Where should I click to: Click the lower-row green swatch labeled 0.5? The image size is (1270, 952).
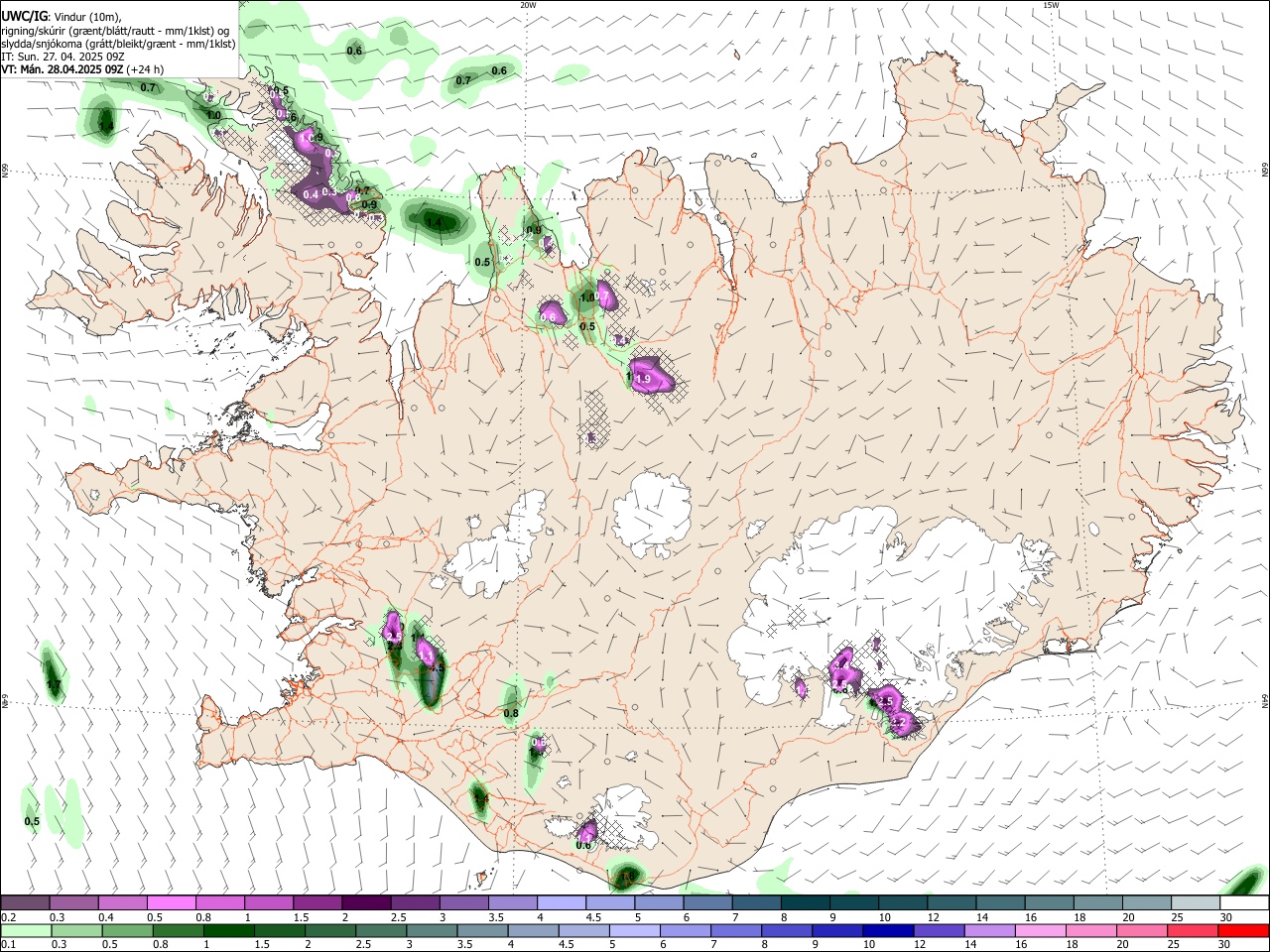point(126,930)
